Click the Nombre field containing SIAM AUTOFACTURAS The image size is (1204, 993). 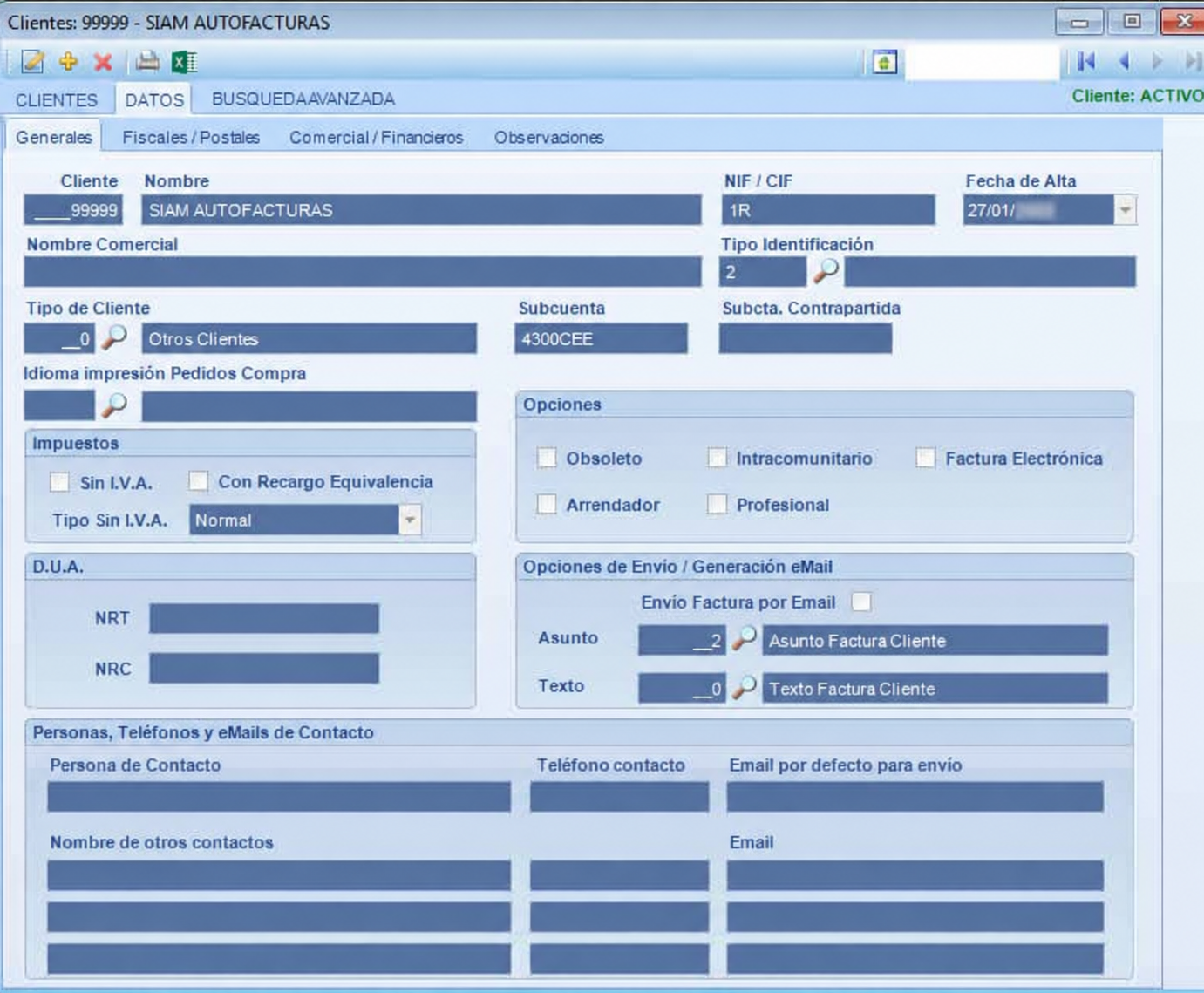coord(421,210)
